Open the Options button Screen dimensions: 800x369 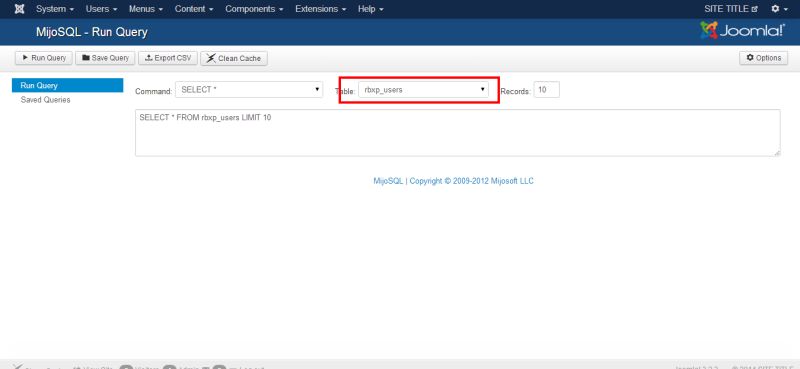[x=763, y=58]
